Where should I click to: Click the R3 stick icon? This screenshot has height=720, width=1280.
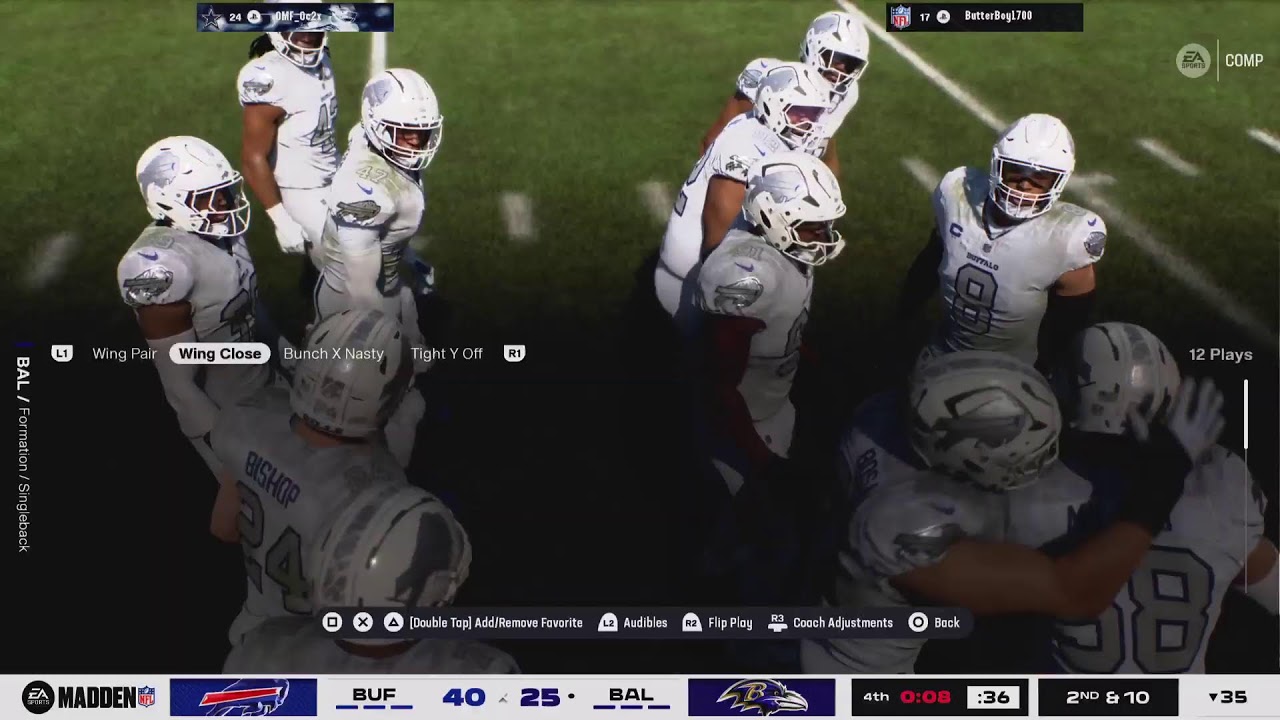(777, 622)
